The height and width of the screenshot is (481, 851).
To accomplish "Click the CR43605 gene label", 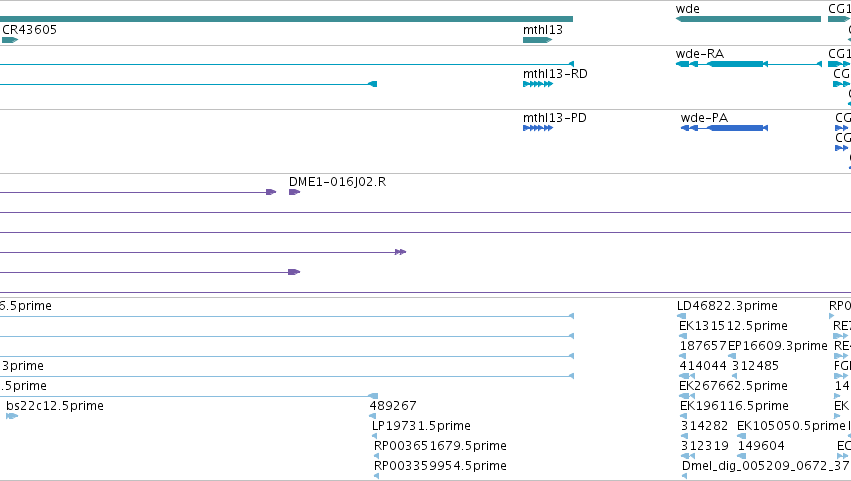I will (x=29, y=29).
